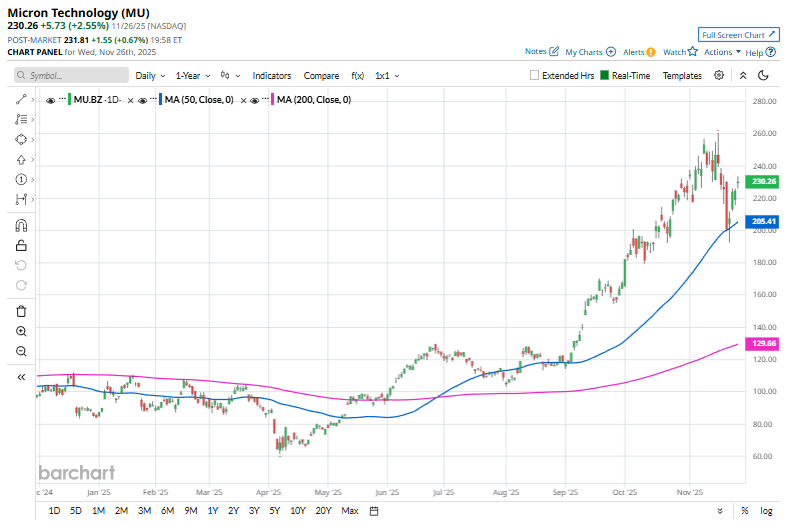
Task: Open the Indicators menu
Action: 272,75
